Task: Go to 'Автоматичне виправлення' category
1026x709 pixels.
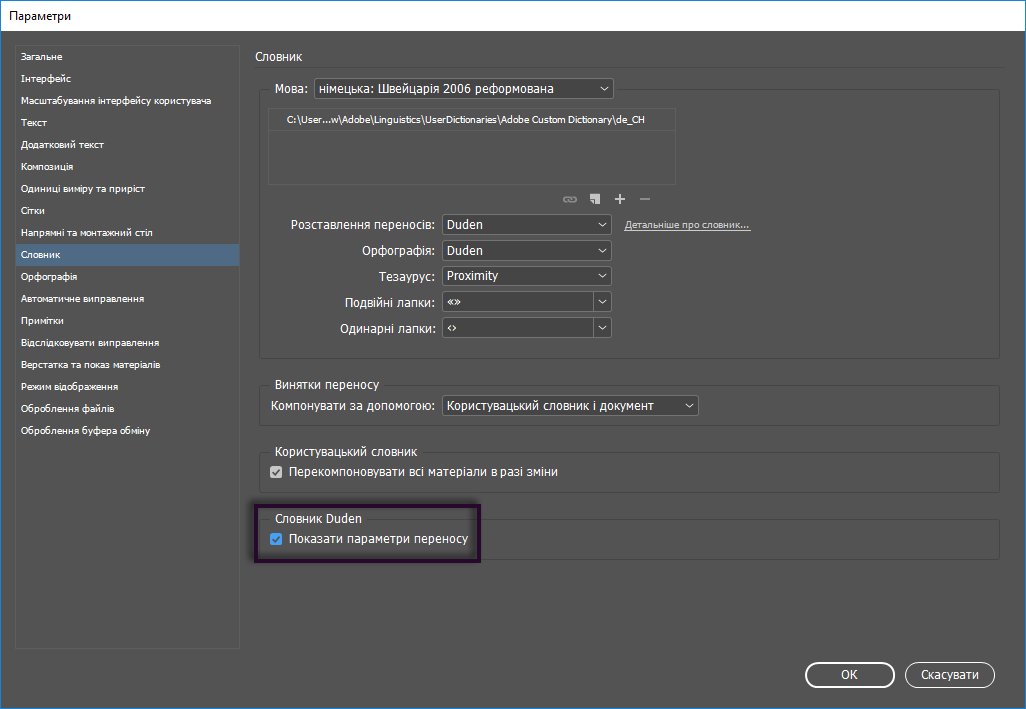Action: [x=128, y=299]
